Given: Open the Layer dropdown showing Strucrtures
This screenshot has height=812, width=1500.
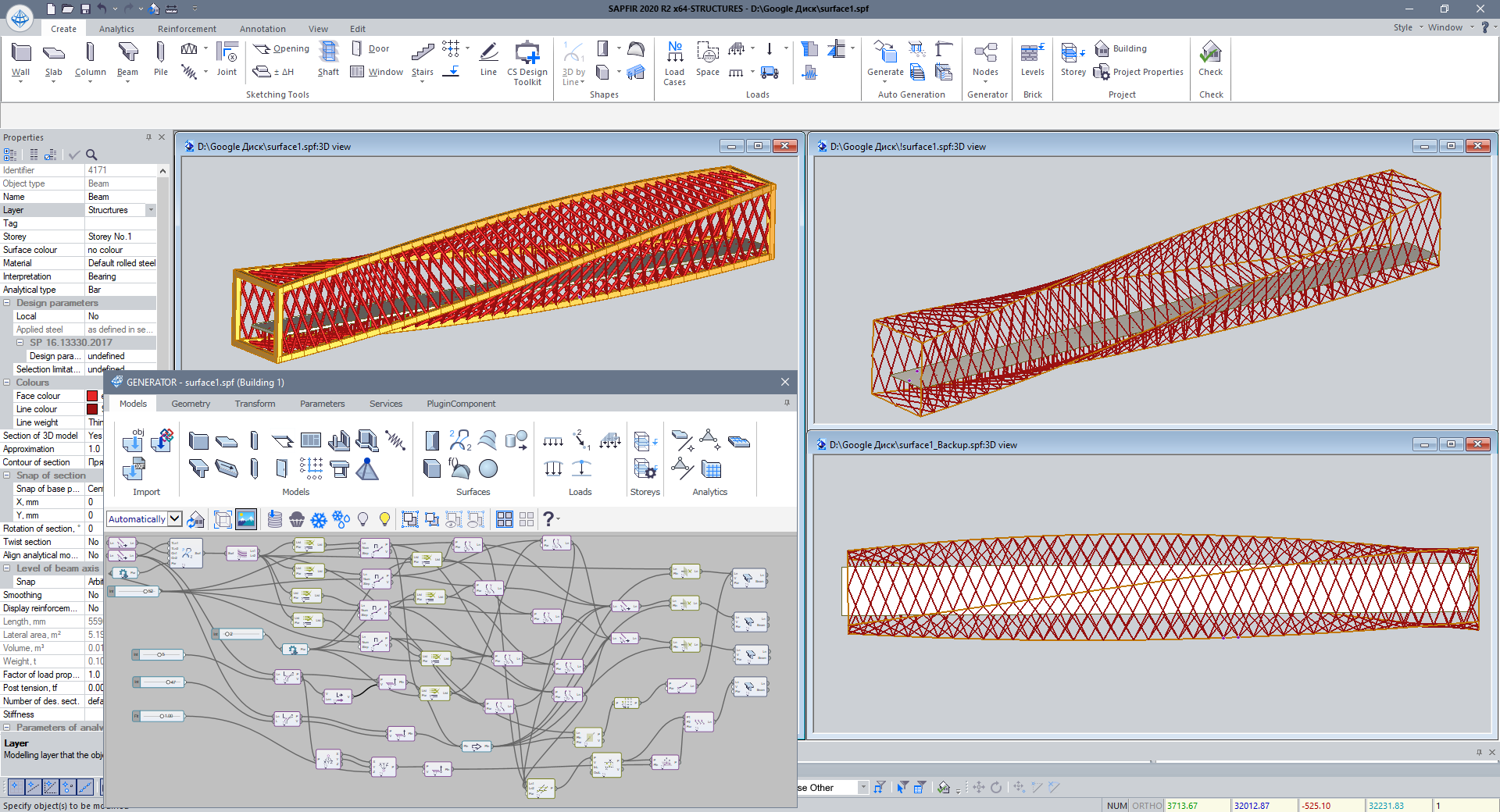Looking at the screenshot, I should pos(151,210).
